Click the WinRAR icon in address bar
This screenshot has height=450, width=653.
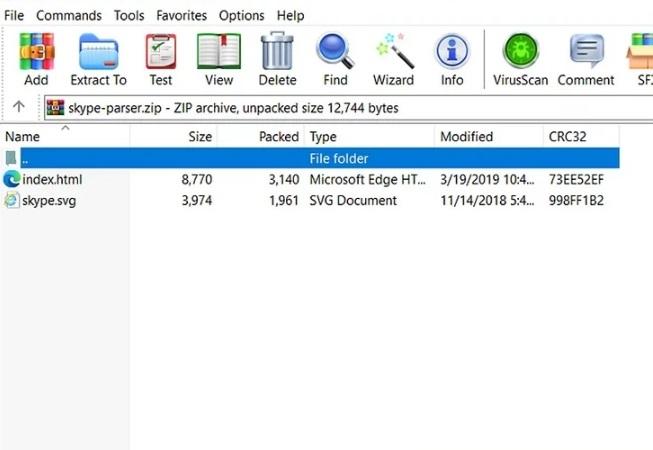(55, 107)
